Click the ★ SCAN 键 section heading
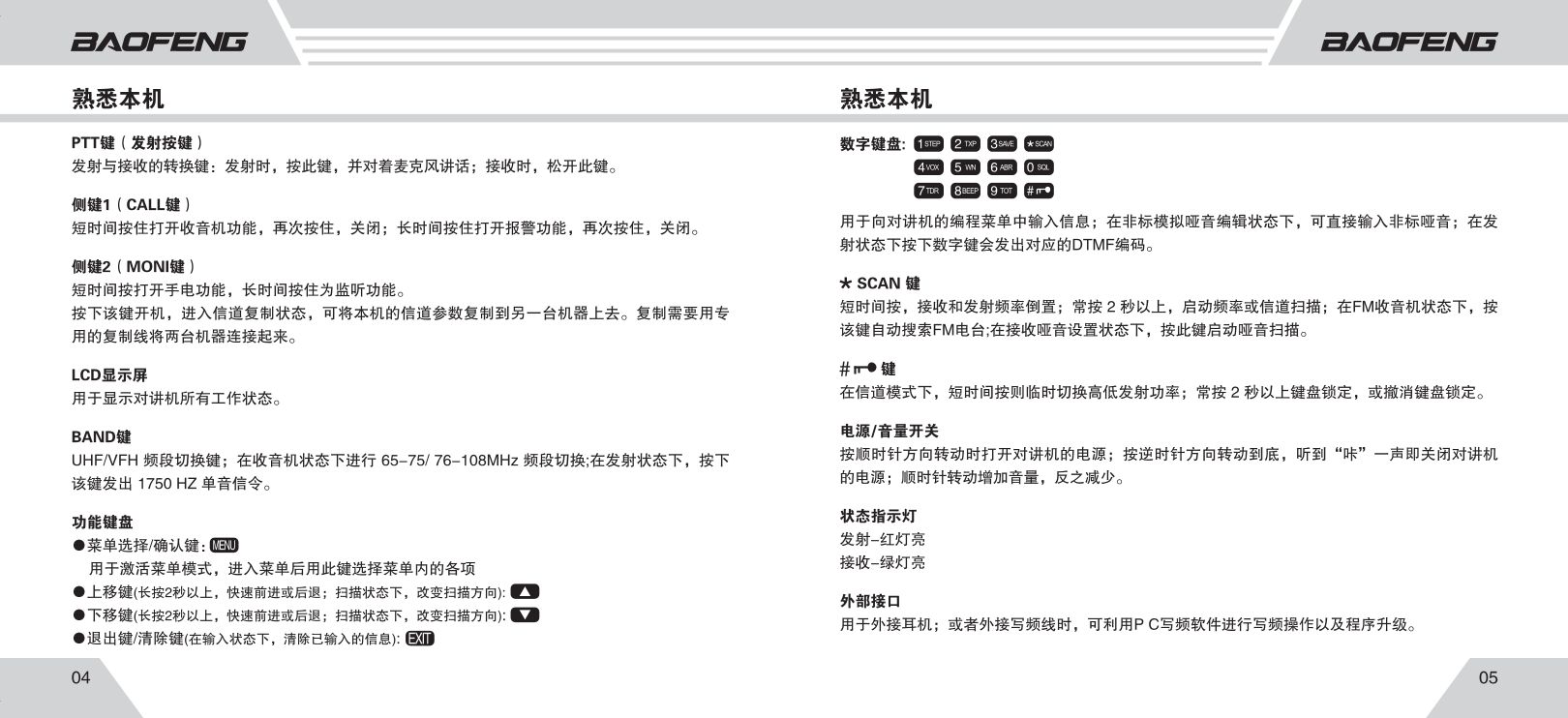Viewport: 1568px width, 718px height. (880, 284)
